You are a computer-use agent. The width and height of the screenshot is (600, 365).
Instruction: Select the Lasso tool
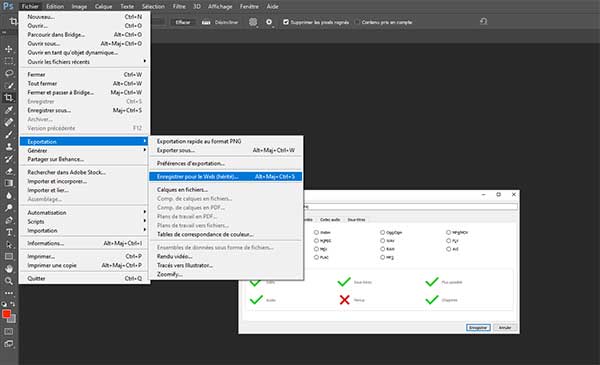click(8, 73)
